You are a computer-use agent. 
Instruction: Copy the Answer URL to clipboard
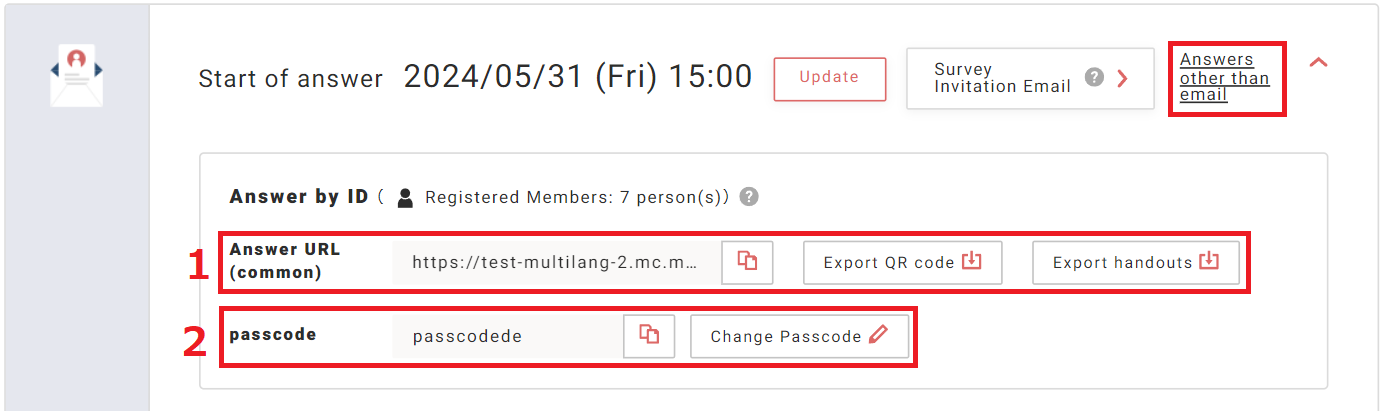tap(747, 262)
